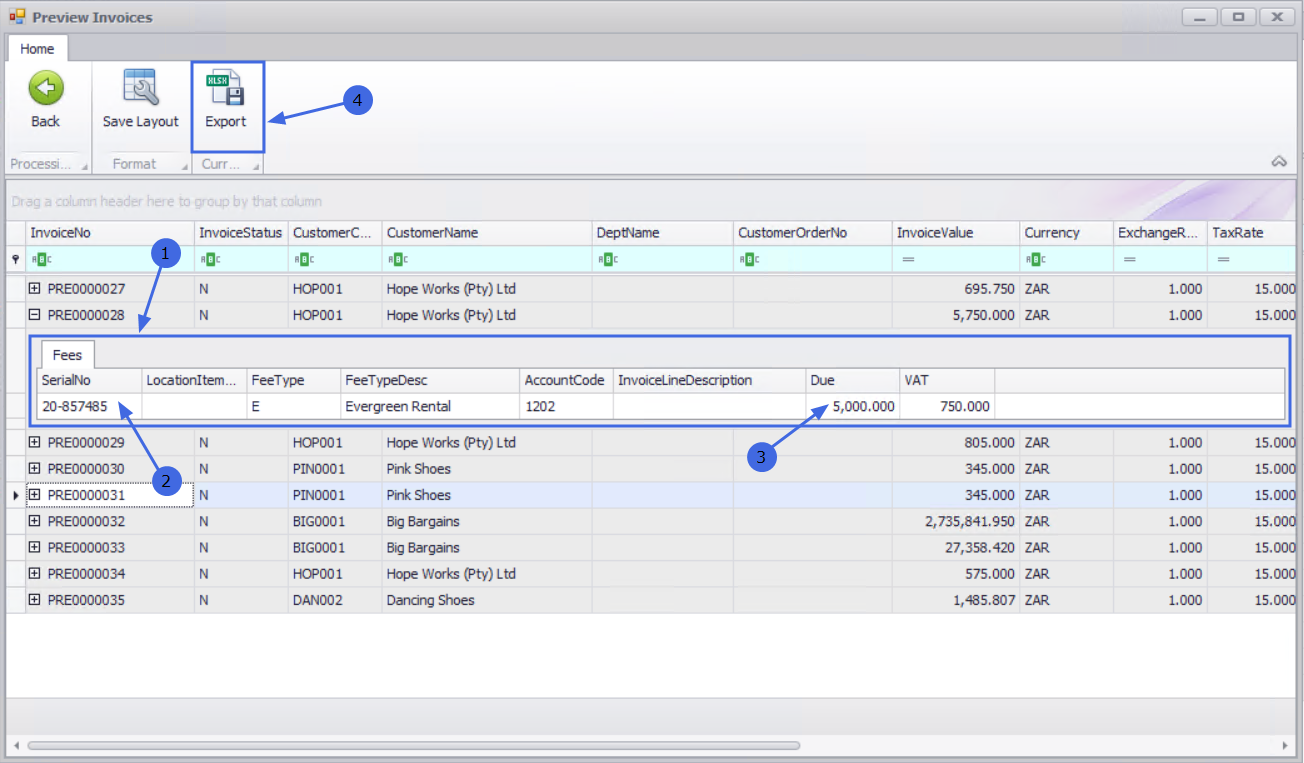Expand invoice PRE0000034 details

[x=35, y=574]
